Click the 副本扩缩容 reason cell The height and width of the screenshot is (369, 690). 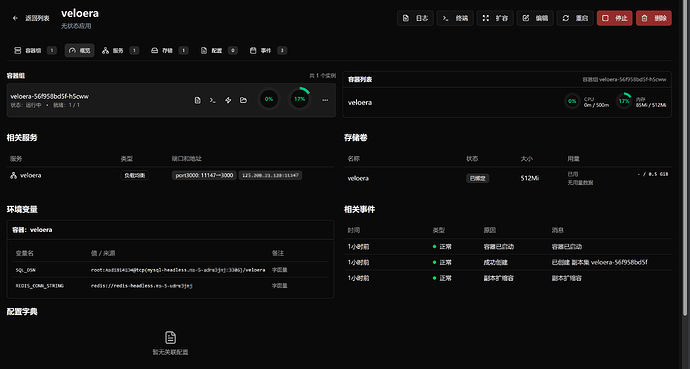coord(499,278)
